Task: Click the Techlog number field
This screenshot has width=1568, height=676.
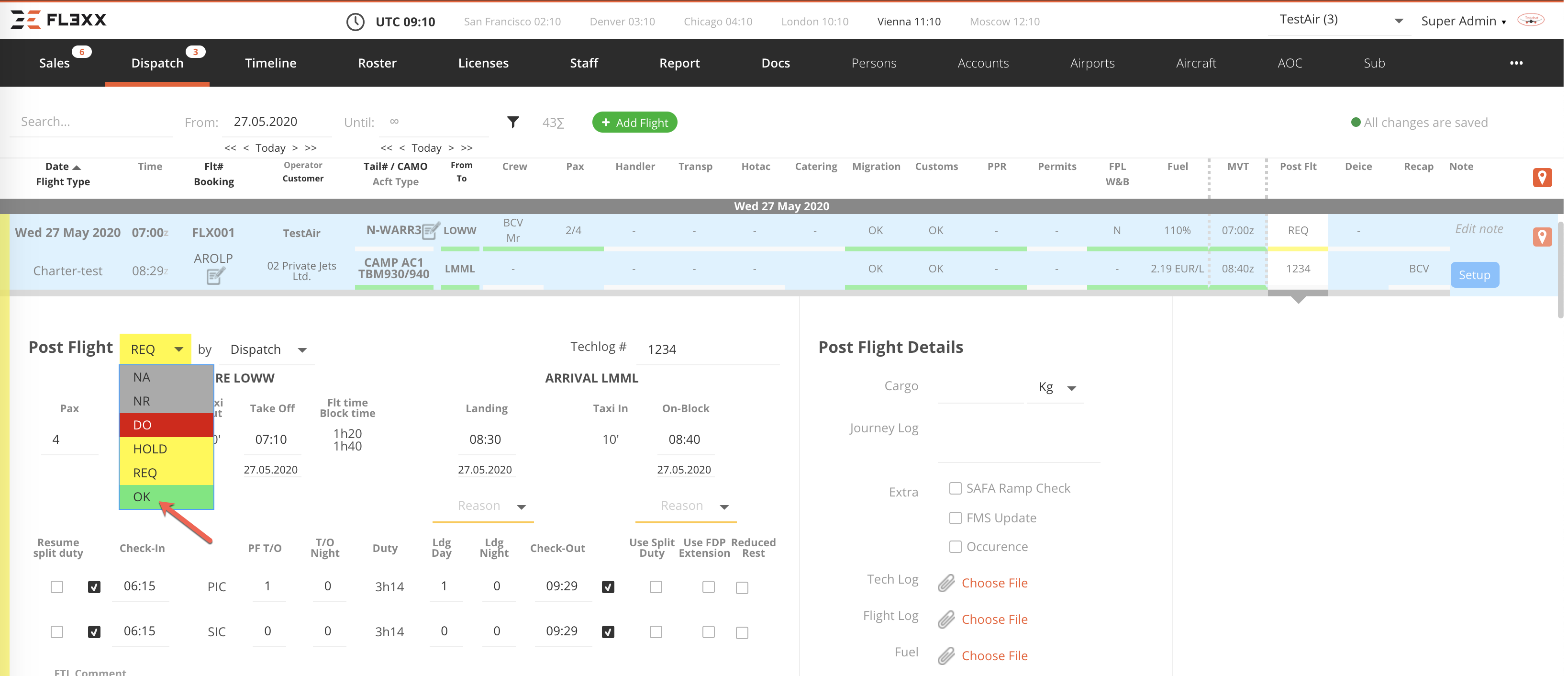Action: click(x=706, y=349)
